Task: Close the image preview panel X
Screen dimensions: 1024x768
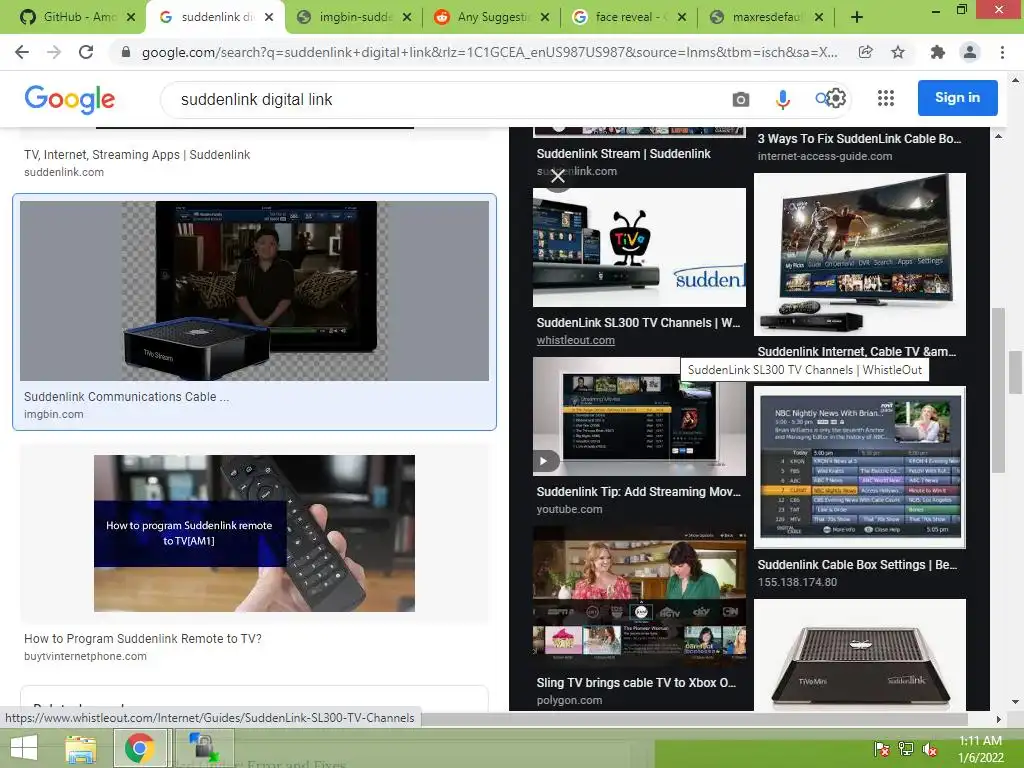Action: pyautogui.click(x=558, y=176)
